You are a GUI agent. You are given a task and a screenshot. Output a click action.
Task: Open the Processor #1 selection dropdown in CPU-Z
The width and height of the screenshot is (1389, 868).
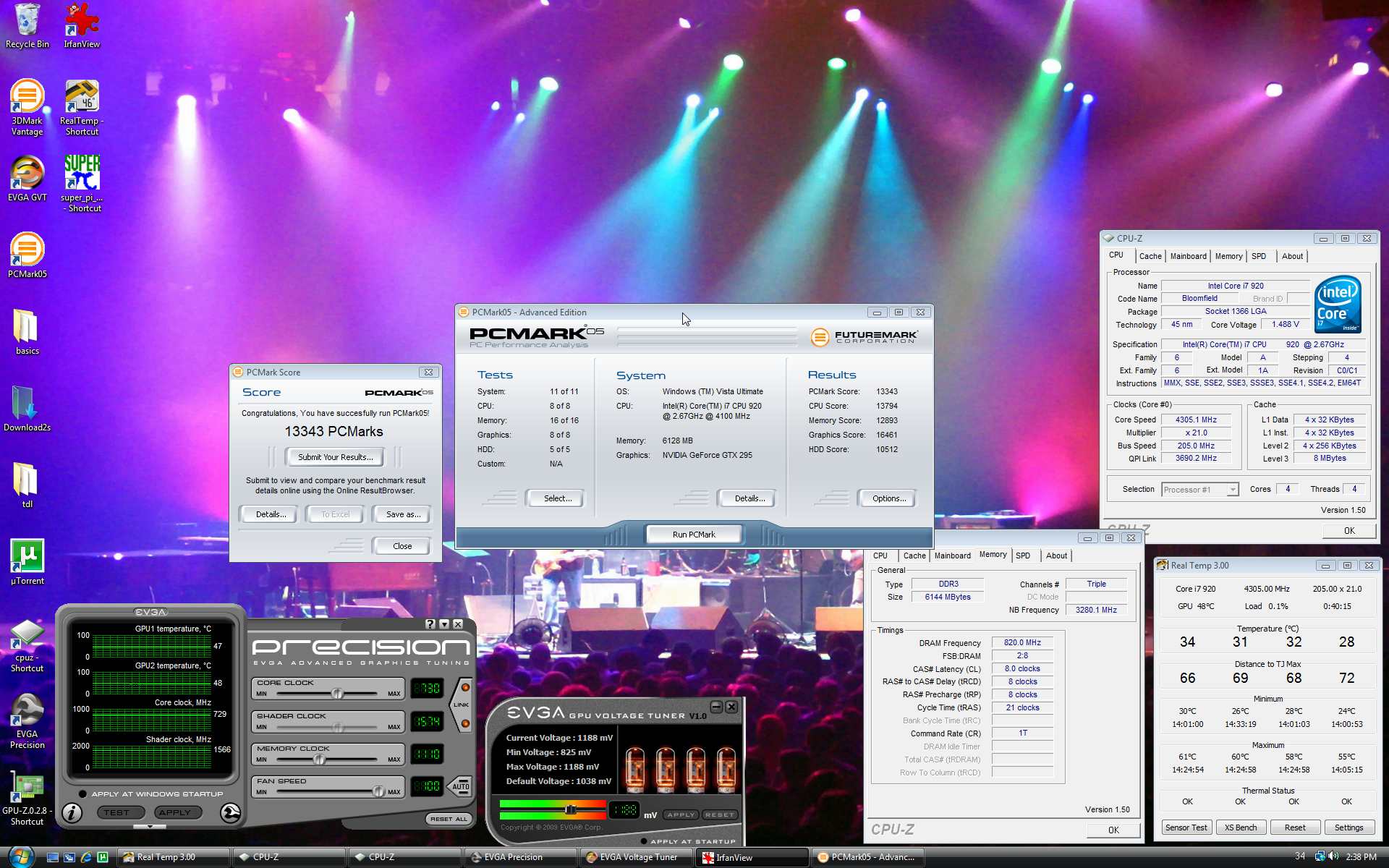(1232, 490)
